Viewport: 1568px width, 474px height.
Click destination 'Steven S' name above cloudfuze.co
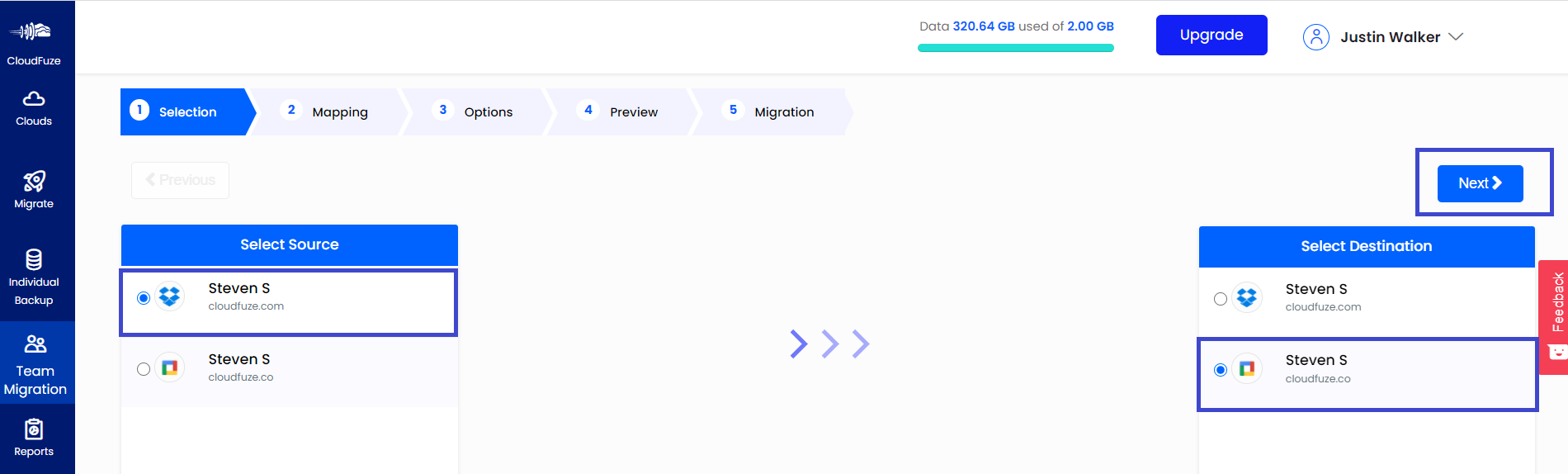(1316, 360)
